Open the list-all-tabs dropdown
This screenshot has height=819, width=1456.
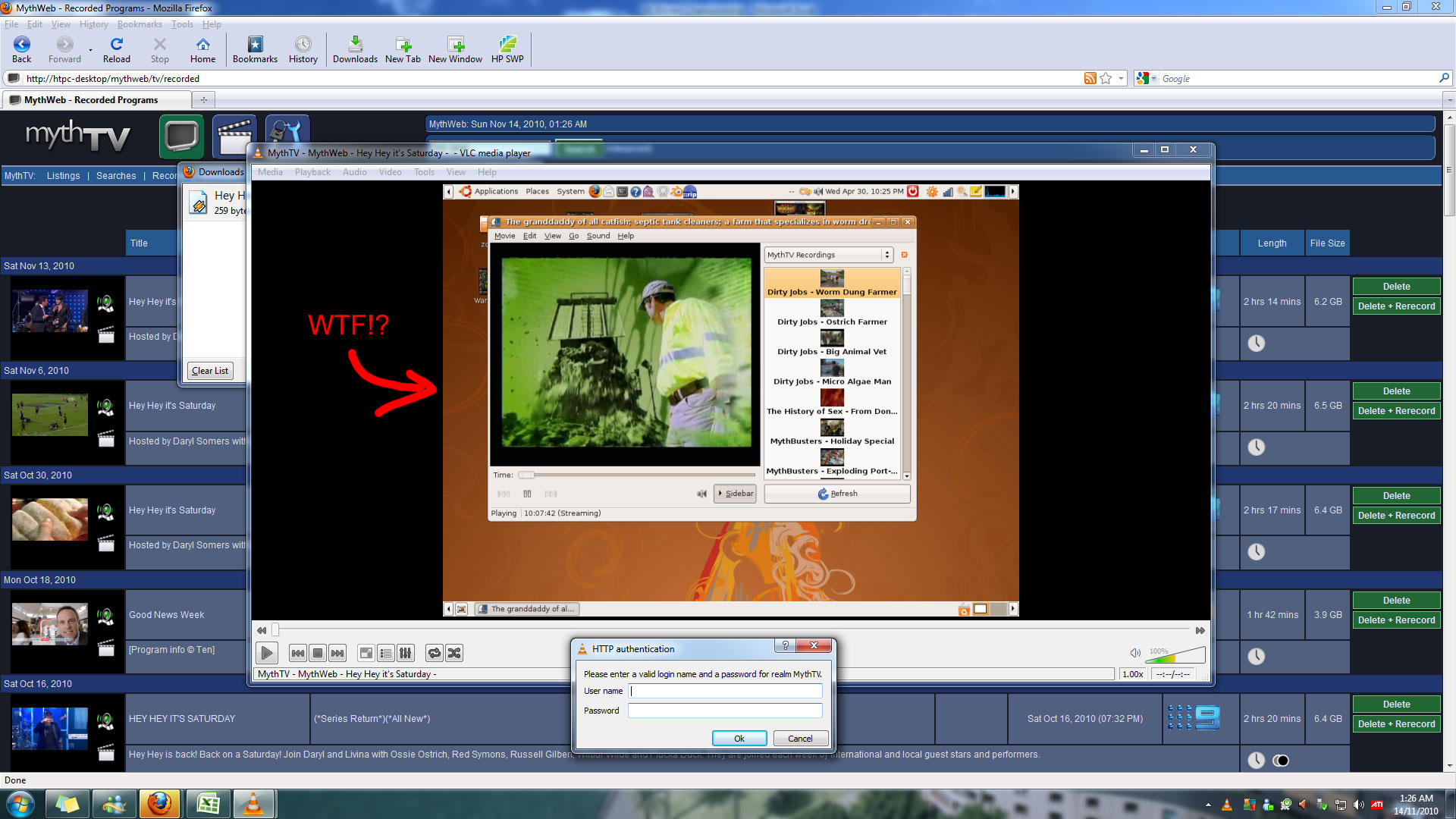pyautogui.click(x=1448, y=99)
